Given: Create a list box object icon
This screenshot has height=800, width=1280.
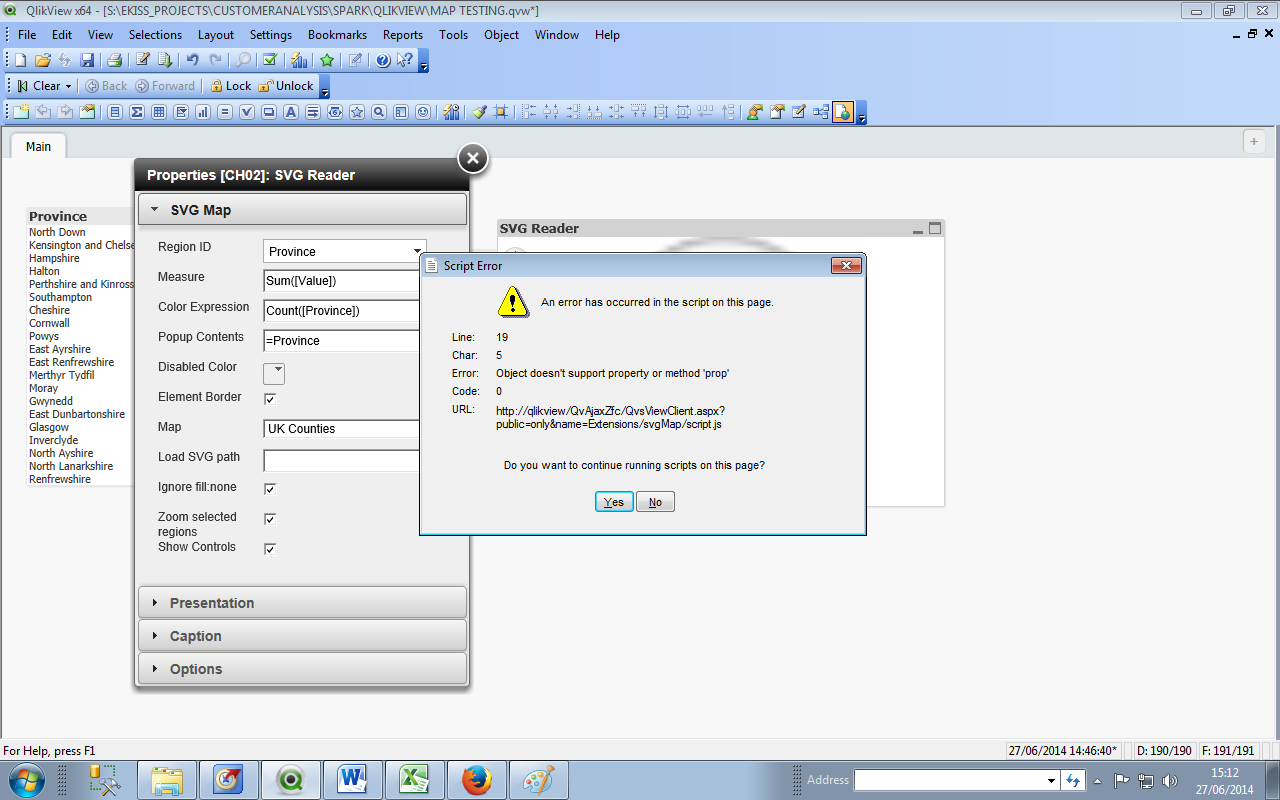Looking at the screenshot, I should (x=115, y=112).
